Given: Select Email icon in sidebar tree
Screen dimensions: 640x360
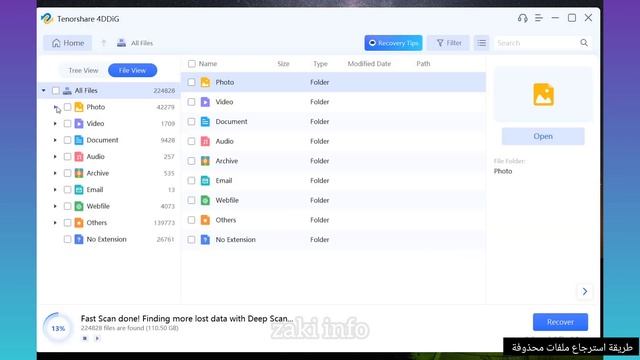Looking at the screenshot, I should tap(79, 189).
